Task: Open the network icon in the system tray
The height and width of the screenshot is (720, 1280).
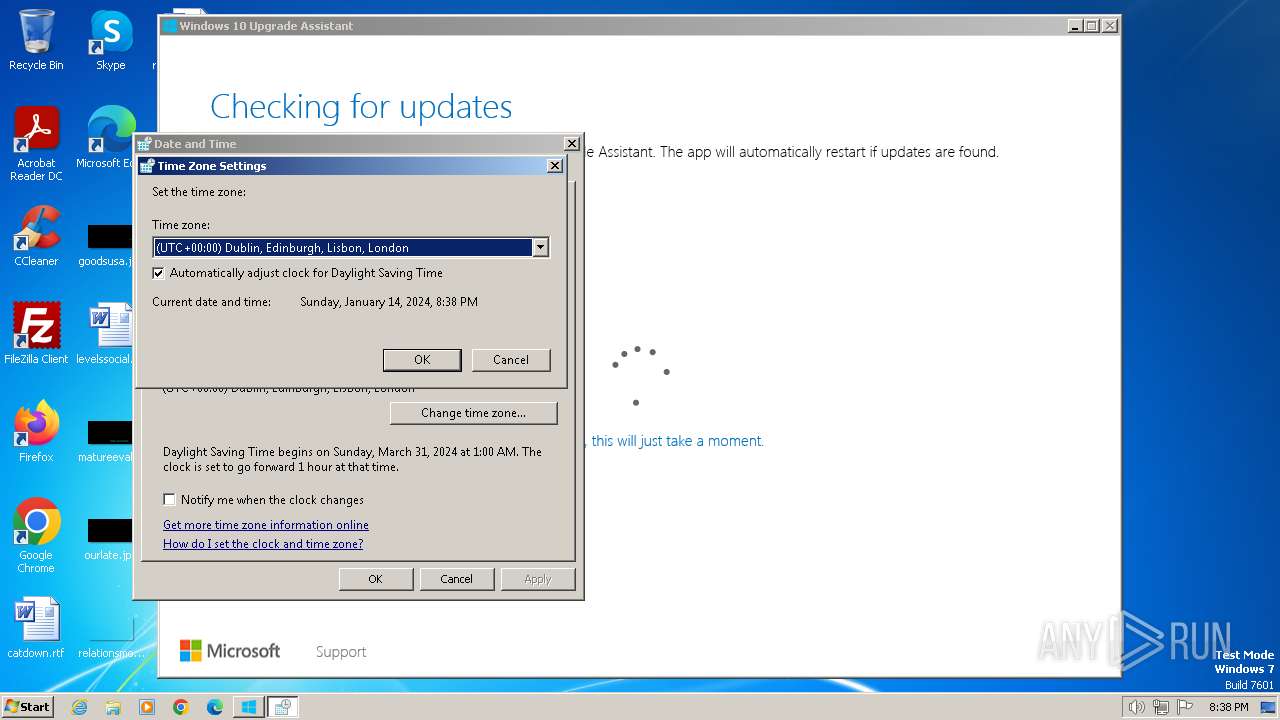Action: [1161, 707]
